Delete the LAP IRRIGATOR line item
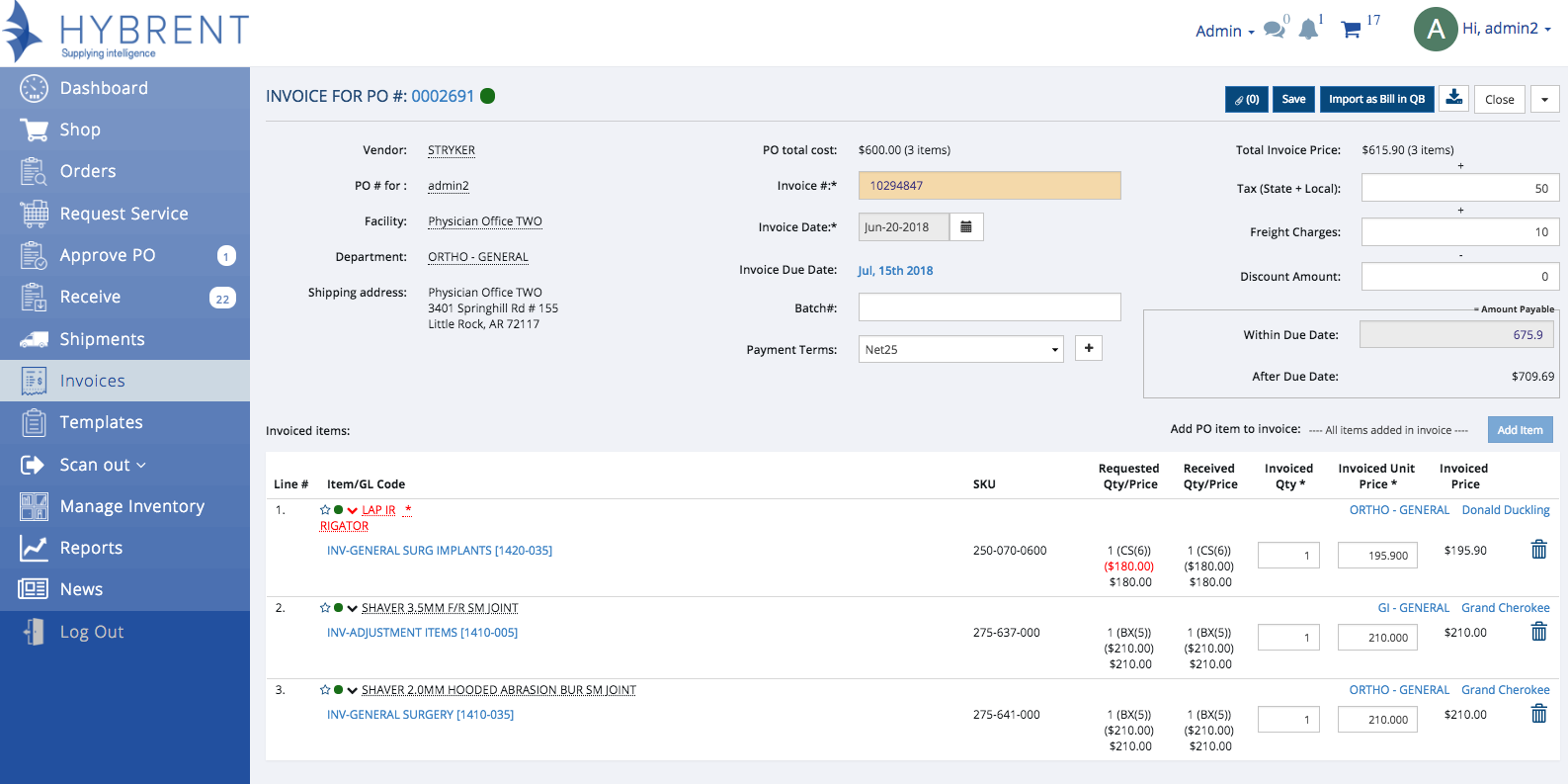Screen dimensions: 1568x784 pos(1538,550)
